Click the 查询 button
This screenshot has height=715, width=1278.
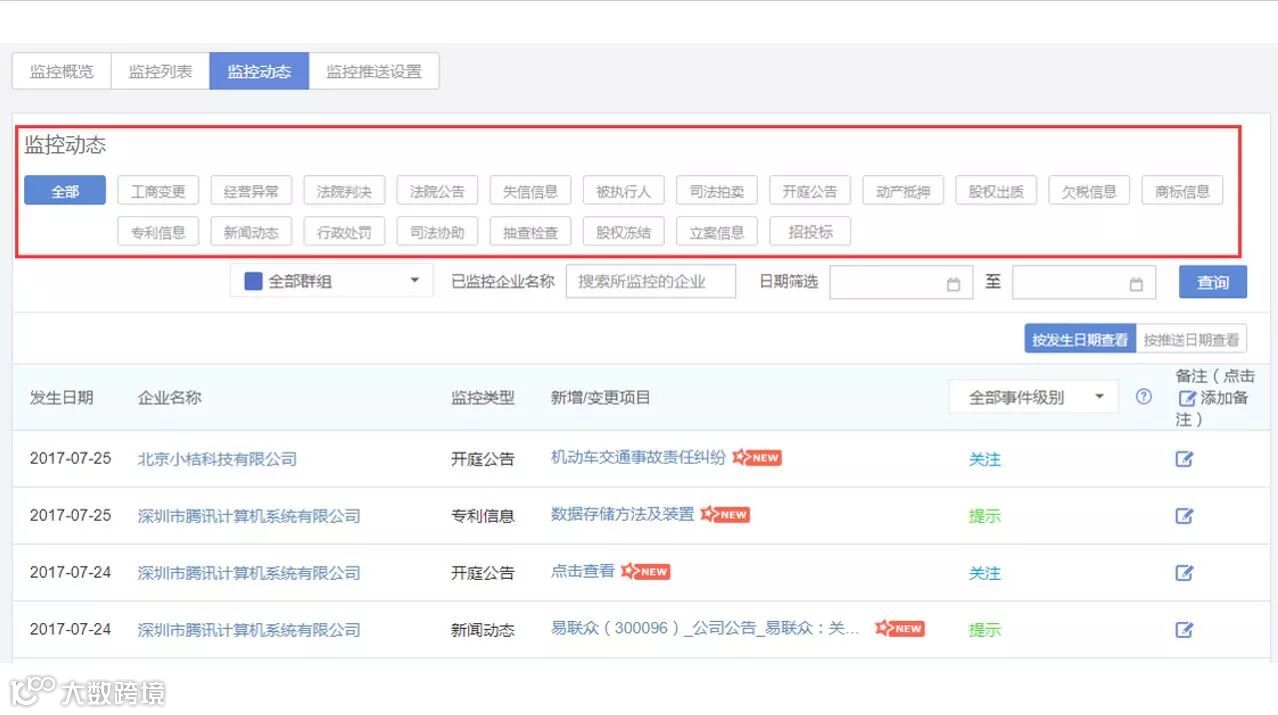coord(1213,282)
